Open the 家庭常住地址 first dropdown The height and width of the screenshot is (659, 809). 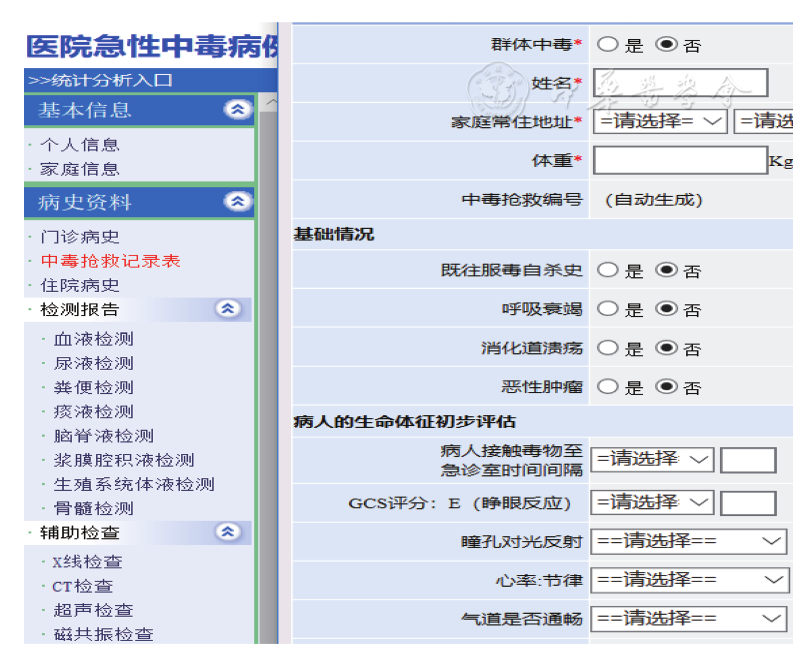[x=659, y=121]
